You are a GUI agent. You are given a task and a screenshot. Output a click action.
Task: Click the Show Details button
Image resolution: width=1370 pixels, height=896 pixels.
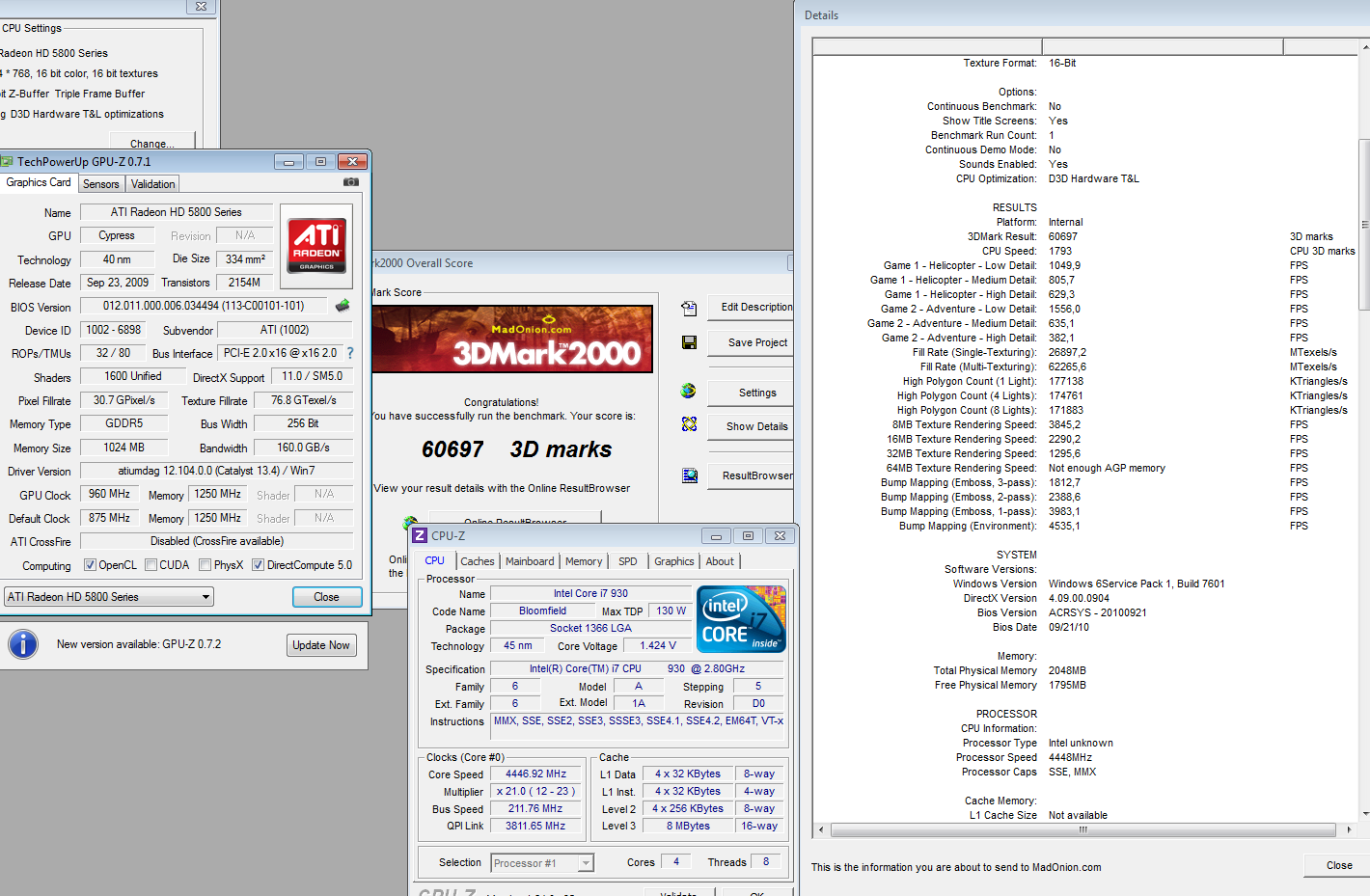click(753, 426)
